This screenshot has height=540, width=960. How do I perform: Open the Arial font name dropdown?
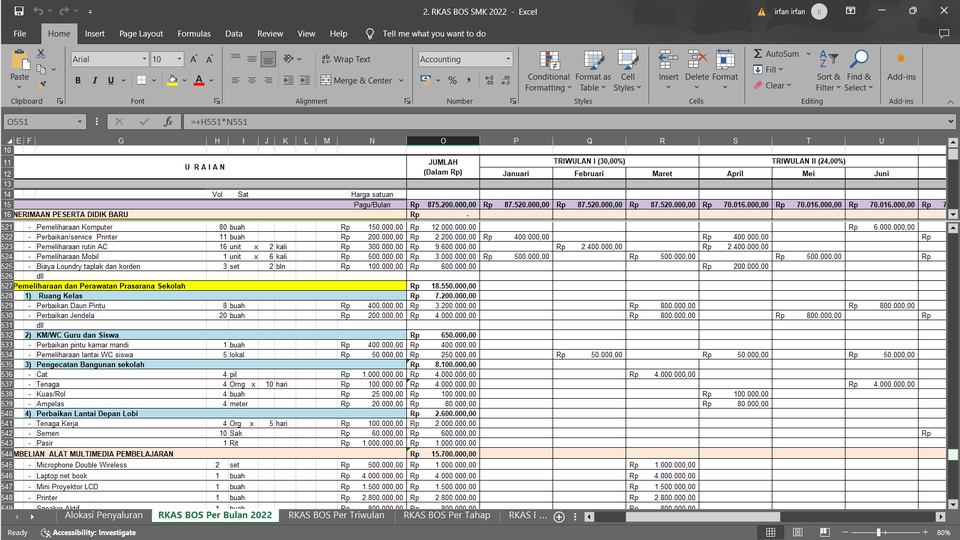144,59
